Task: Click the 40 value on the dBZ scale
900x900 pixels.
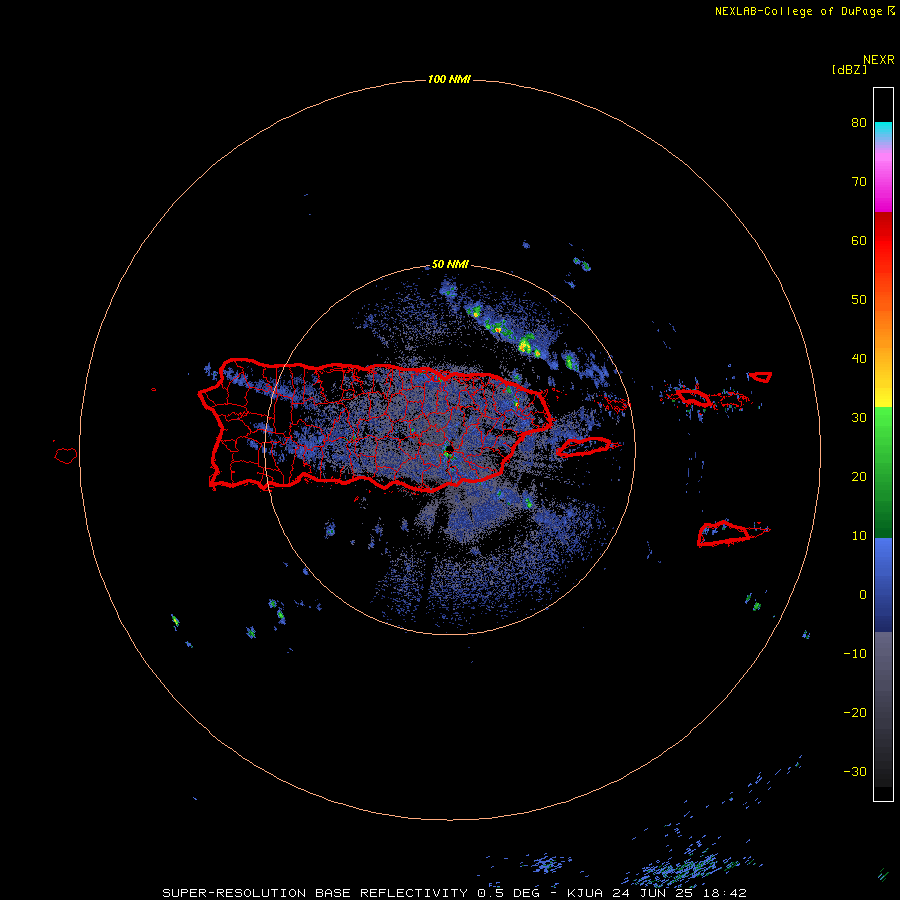Action: tap(859, 359)
